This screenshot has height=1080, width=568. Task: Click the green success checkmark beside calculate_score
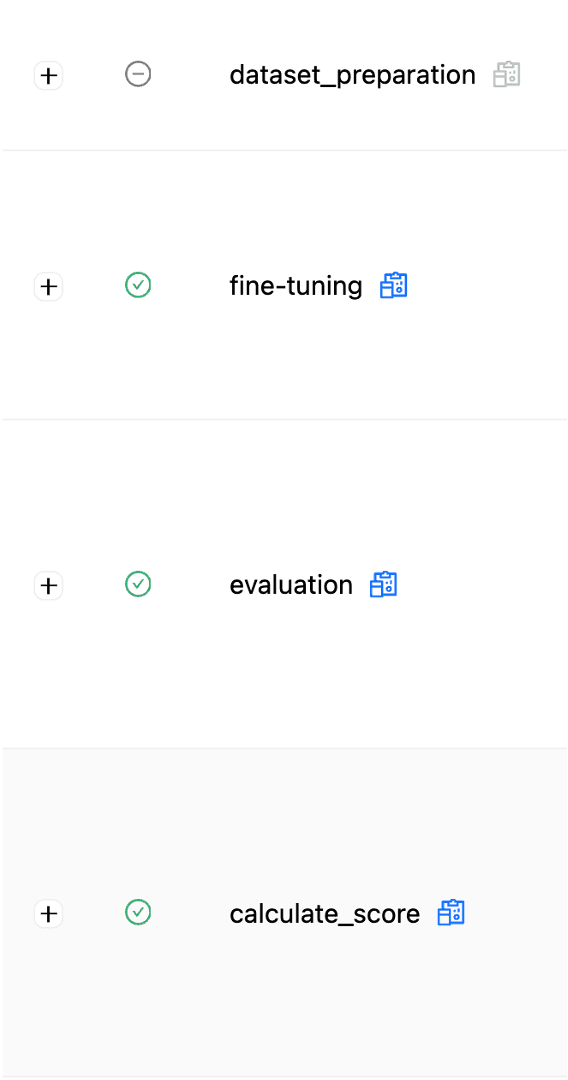pos(138,913)
